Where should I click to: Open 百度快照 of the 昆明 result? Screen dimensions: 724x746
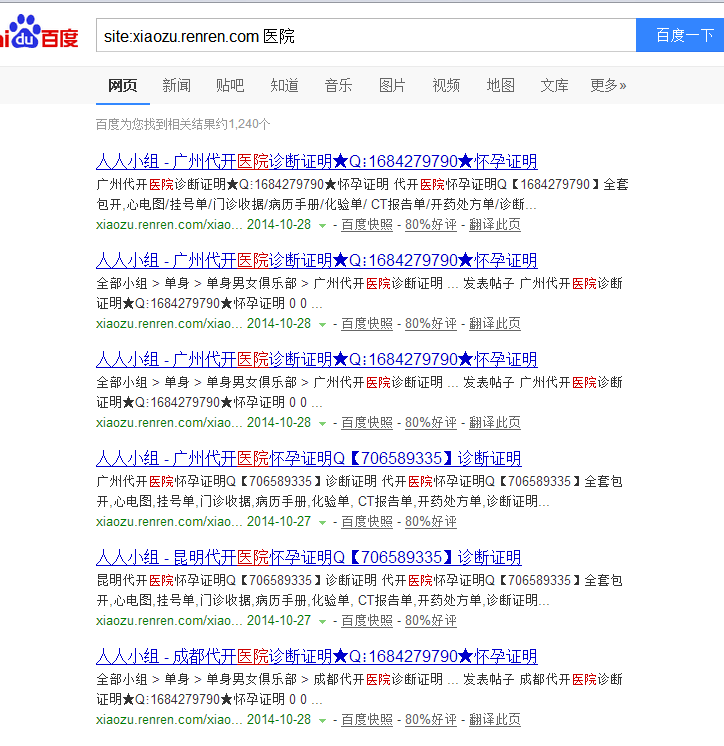coord(367,620)
